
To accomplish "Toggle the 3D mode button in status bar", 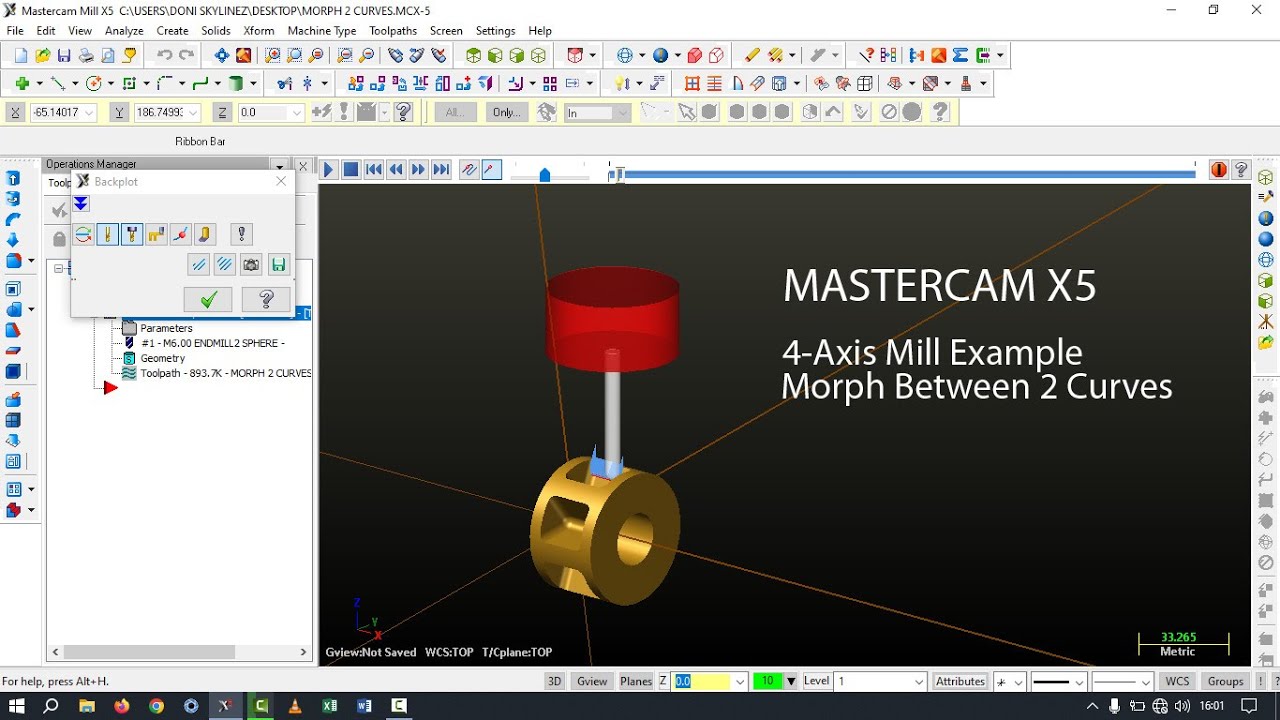I will click(x=554, y=681).
